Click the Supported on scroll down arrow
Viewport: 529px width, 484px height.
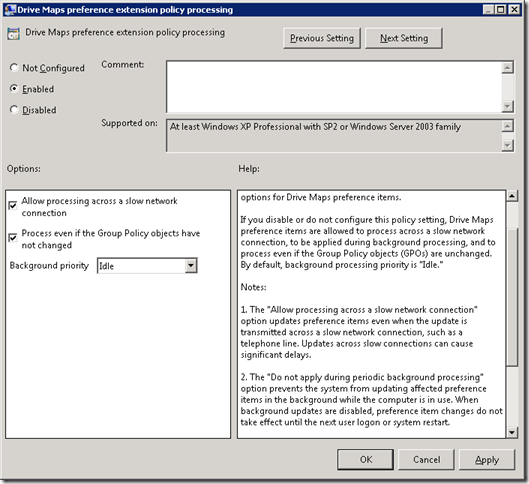coord(507,145)
